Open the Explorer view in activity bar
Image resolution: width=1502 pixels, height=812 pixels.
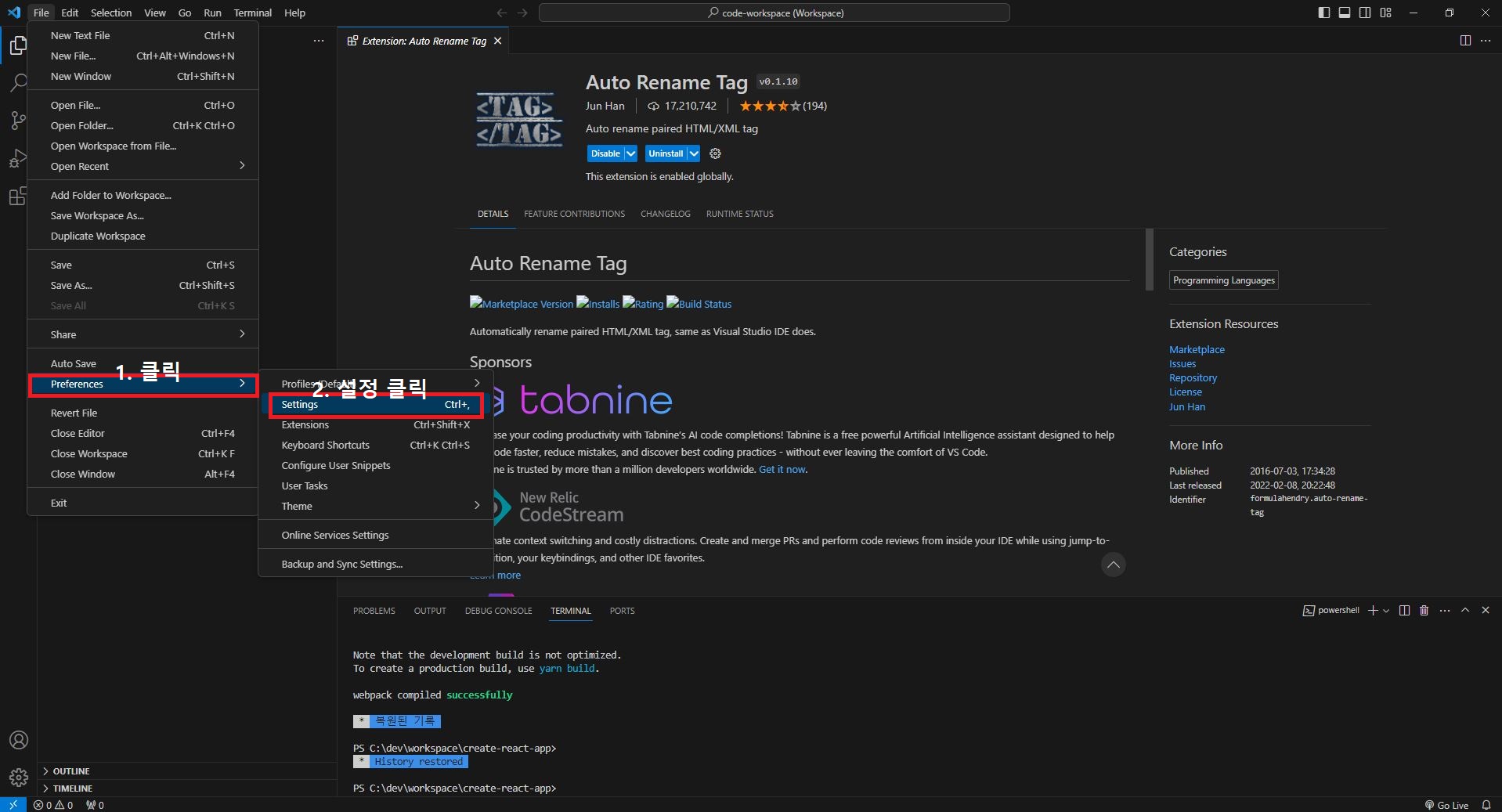tap(18, 46)
